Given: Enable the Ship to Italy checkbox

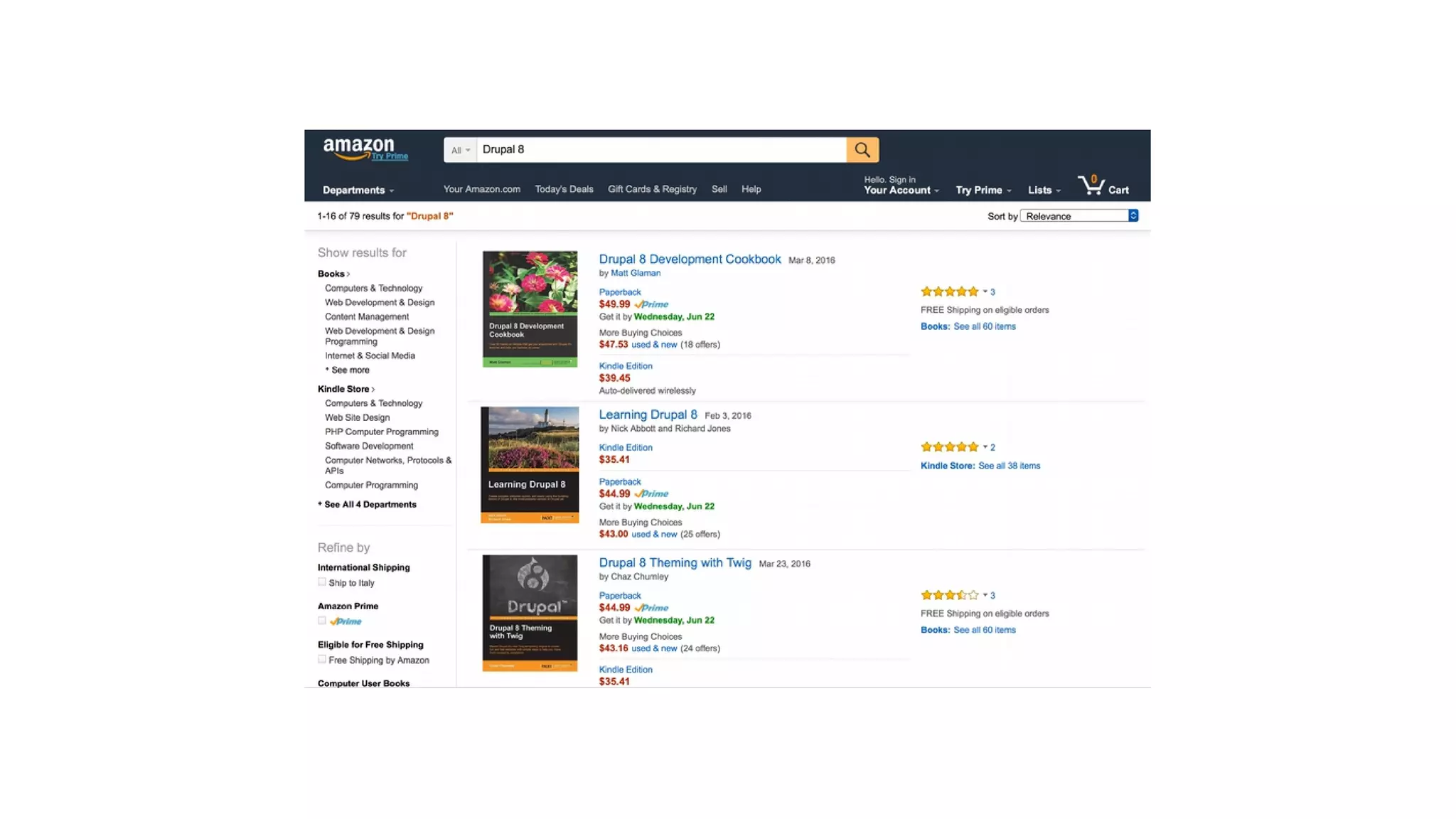Looking at the screenshot, I should (322, 582).
